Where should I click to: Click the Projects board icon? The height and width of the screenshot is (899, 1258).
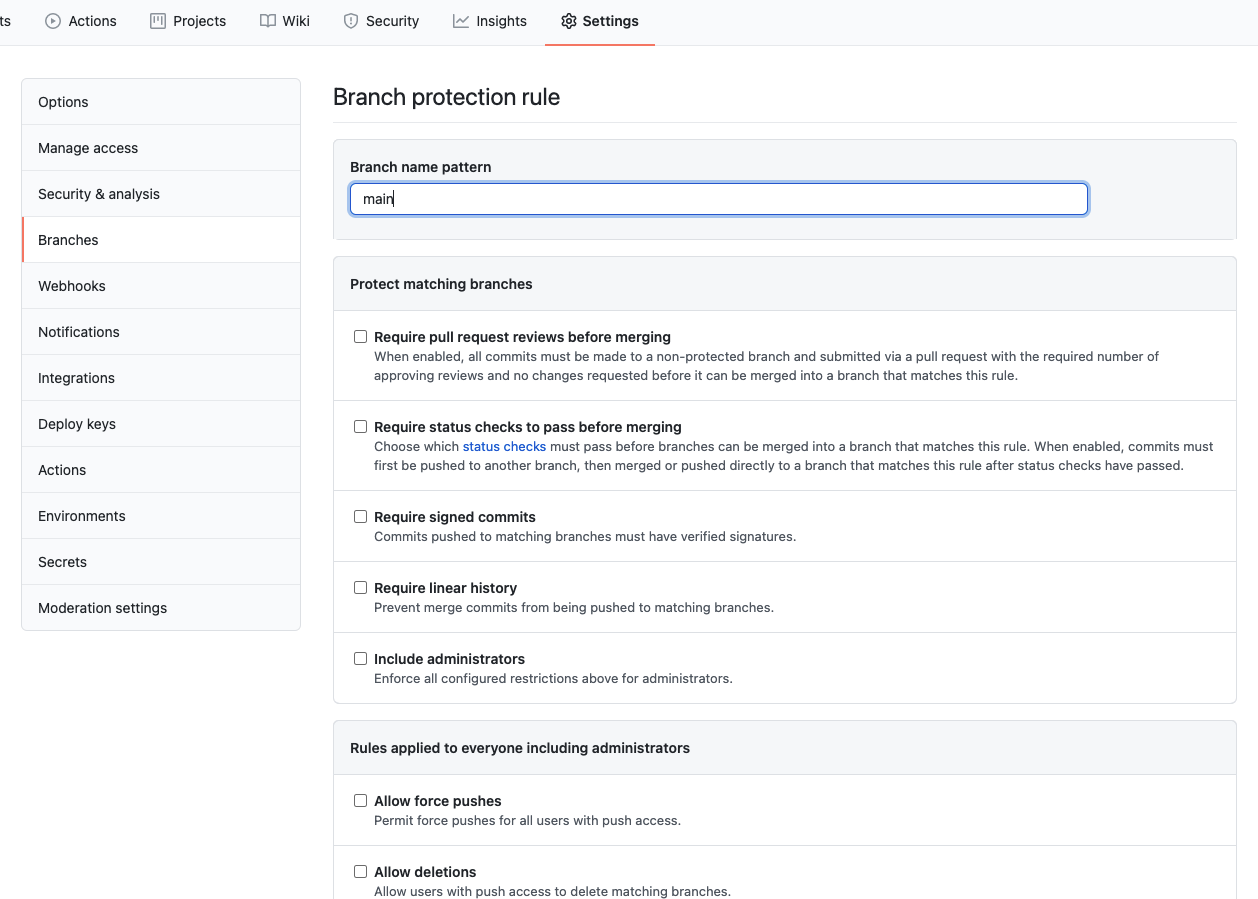tap(158, 21)
